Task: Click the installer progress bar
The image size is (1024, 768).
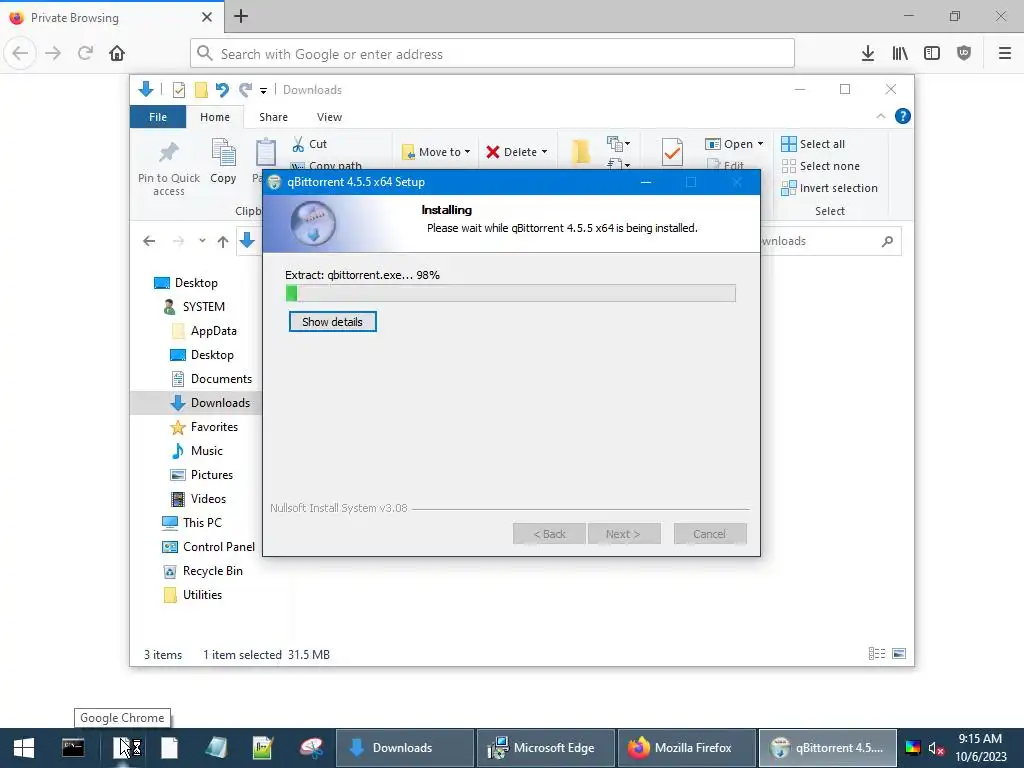Action: [x=511, y=293]
